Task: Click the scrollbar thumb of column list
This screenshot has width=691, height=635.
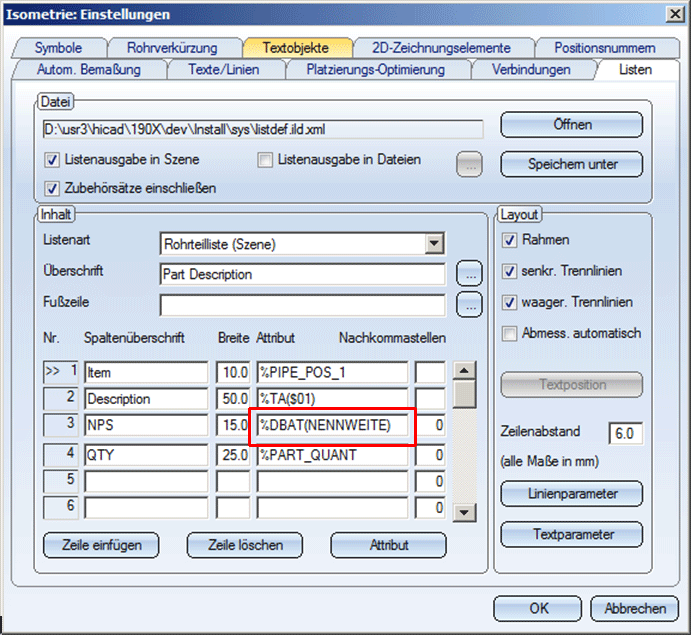Action: coord(464,394)
